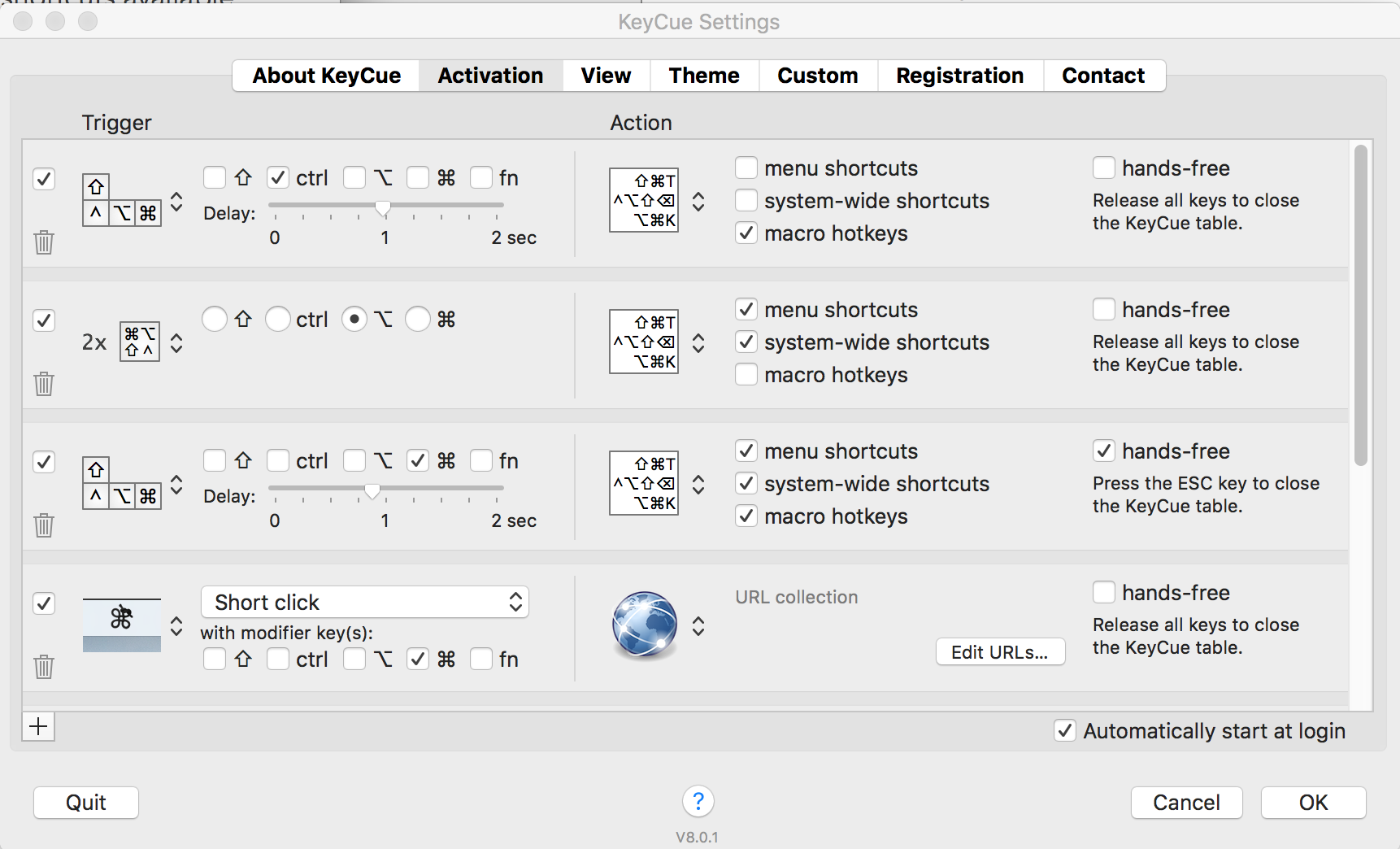The height and width of the screenshot is (849, 1400).
Task: Switch to the About KeyCue tab
Action: click(326, 76)
